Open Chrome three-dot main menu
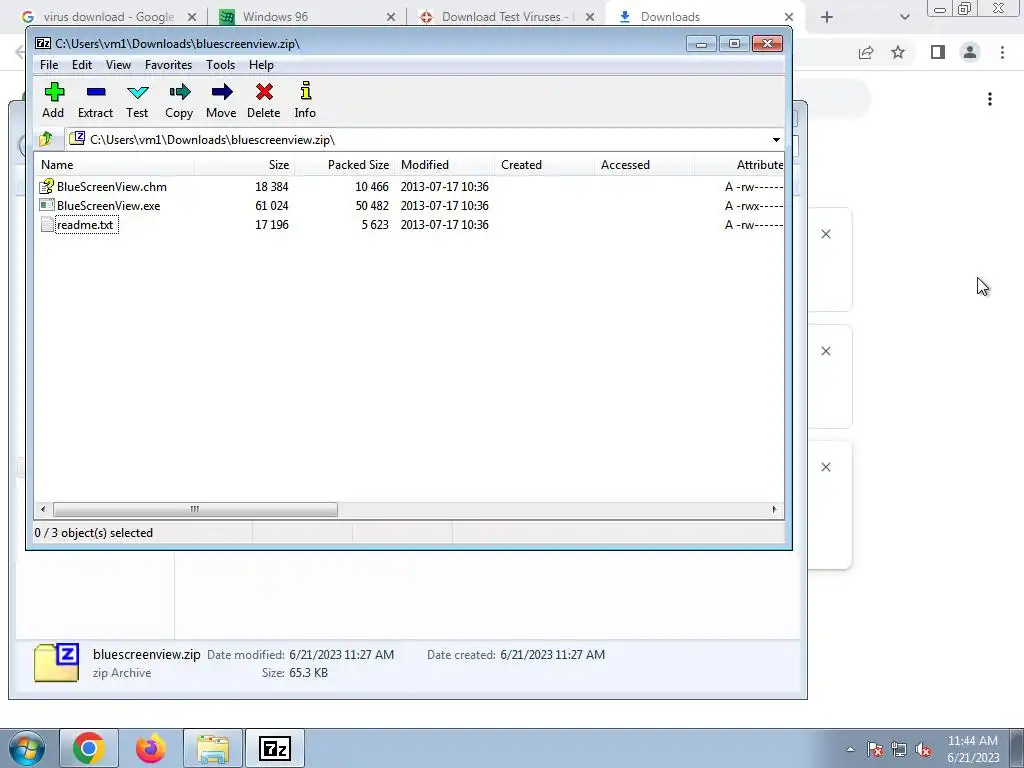 pyautogui.click(x=1002, y=52)
